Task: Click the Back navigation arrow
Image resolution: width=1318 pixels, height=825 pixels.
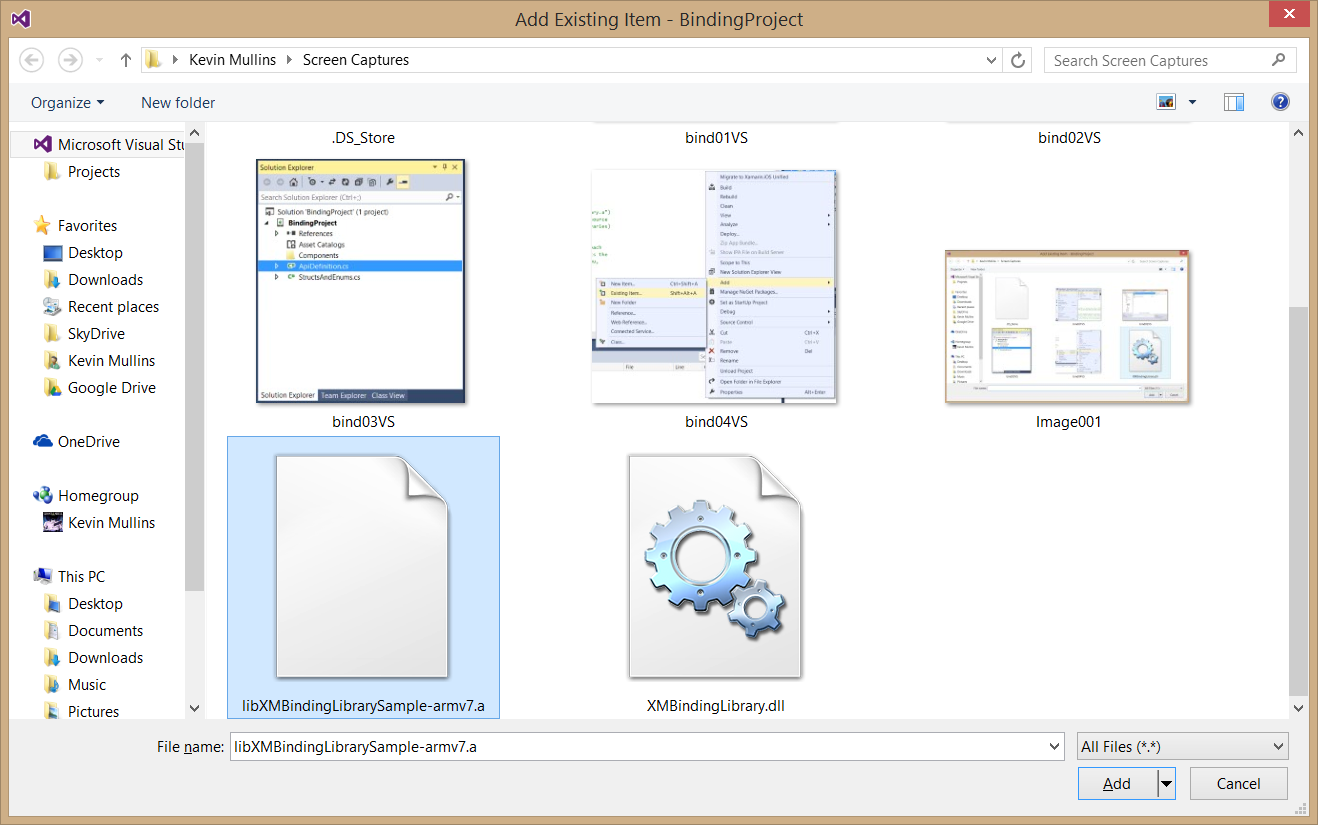Action: [31, 60]
